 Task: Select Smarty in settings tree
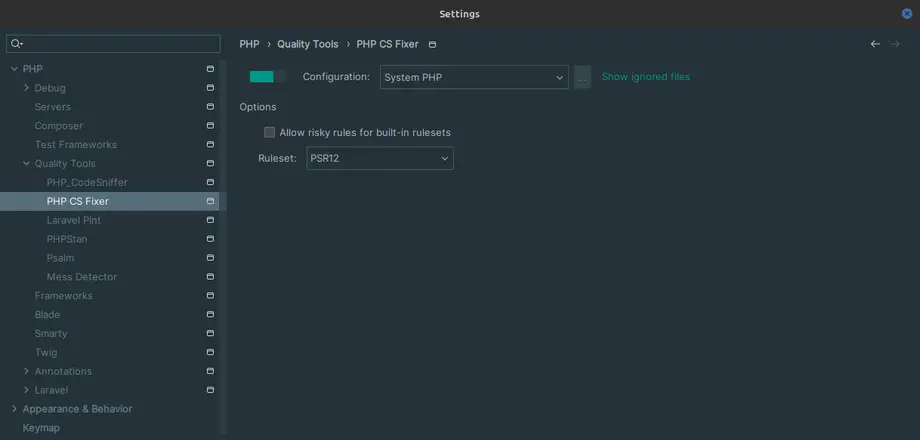(x=51, y=333)
